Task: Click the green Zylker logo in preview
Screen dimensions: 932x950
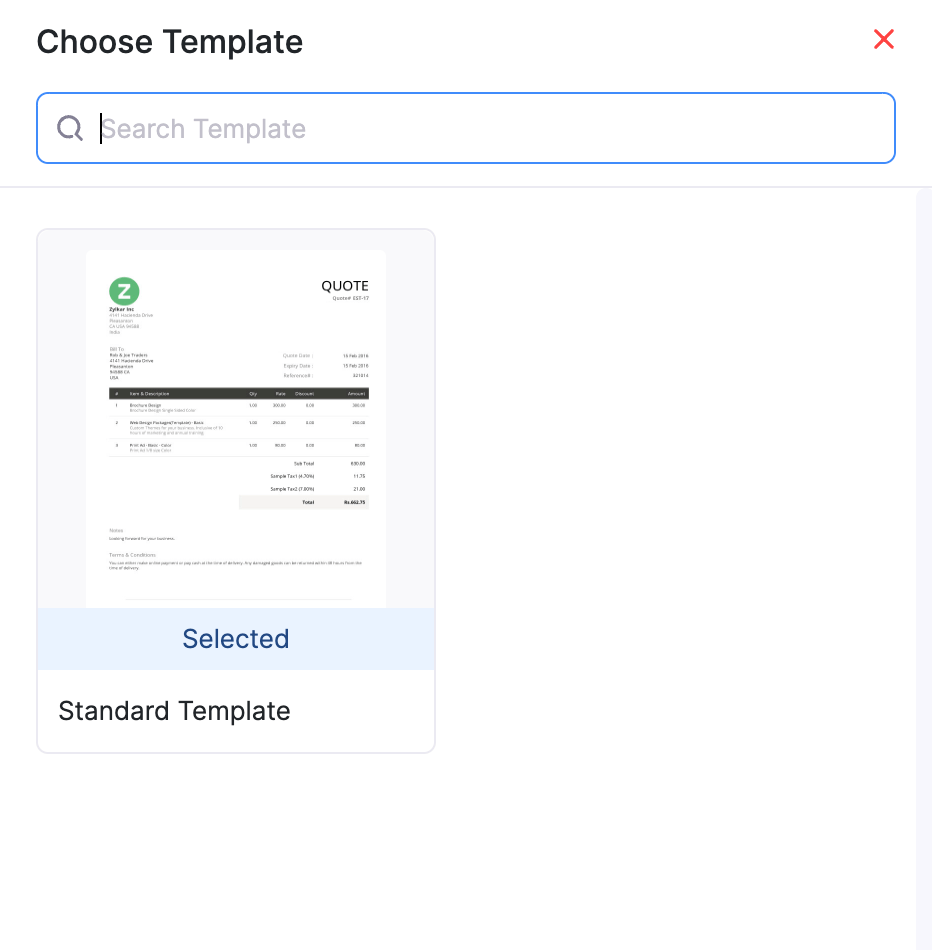Action: 124,292
